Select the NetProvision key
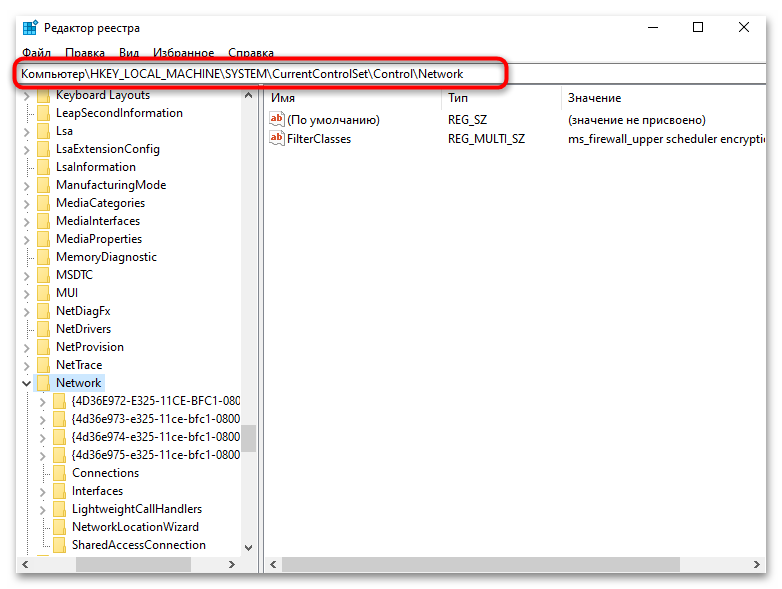Viewport: 782px width, 589px height. pyautogui.click(x=90, y=347)
